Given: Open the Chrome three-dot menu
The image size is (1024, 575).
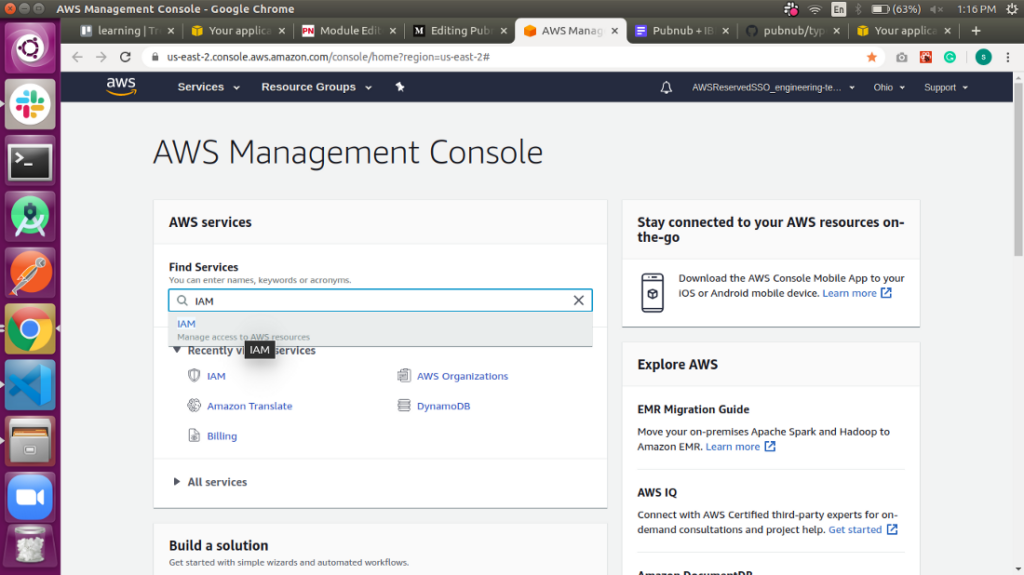Looking at the screenshot, I should [x=1008, y=57].
